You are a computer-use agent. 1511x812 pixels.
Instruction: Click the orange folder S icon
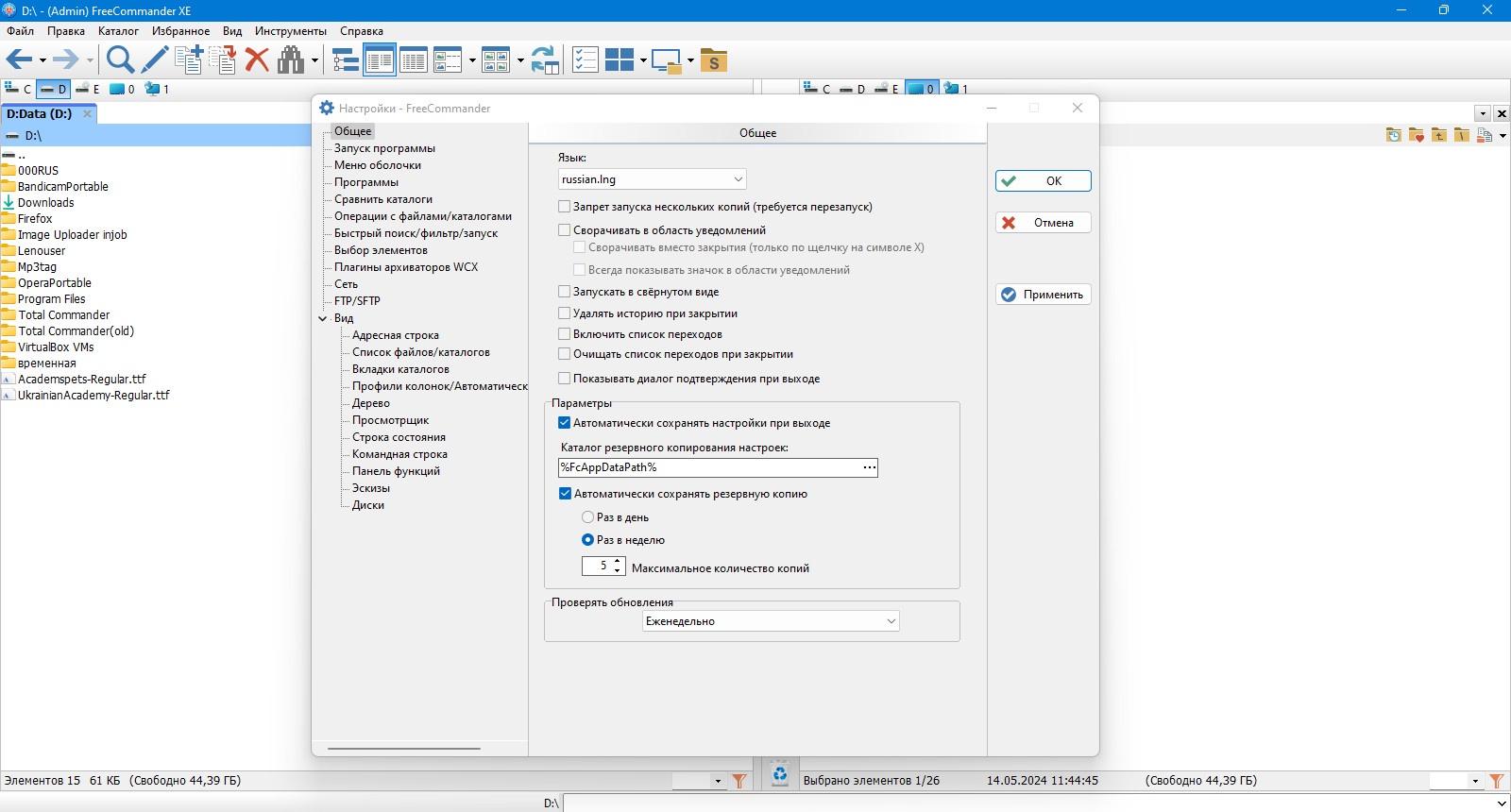pyautogui.click(x=714, y=60)
